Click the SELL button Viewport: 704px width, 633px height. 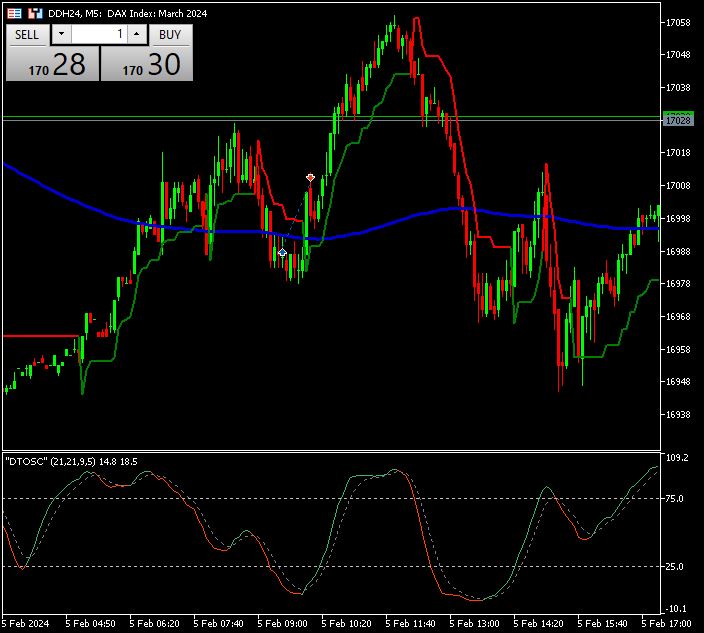tap(26, 35)
